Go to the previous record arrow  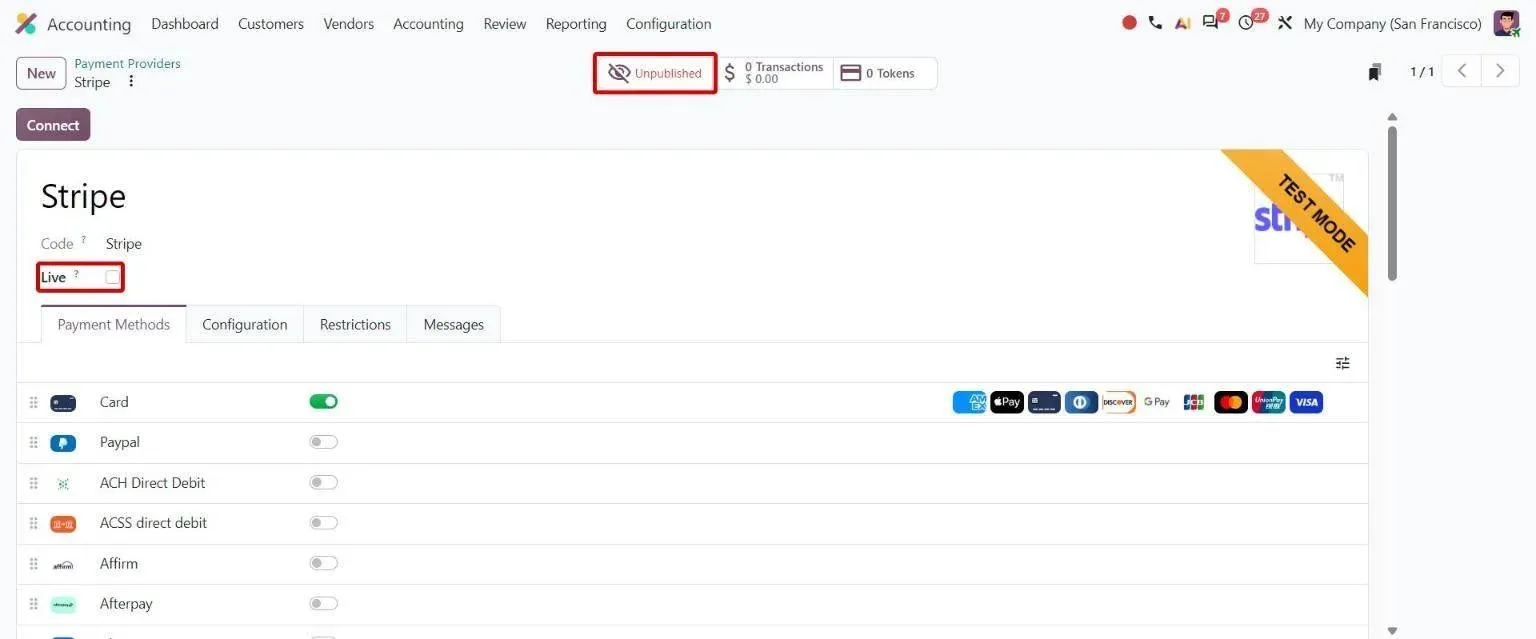coord(1461,71)
